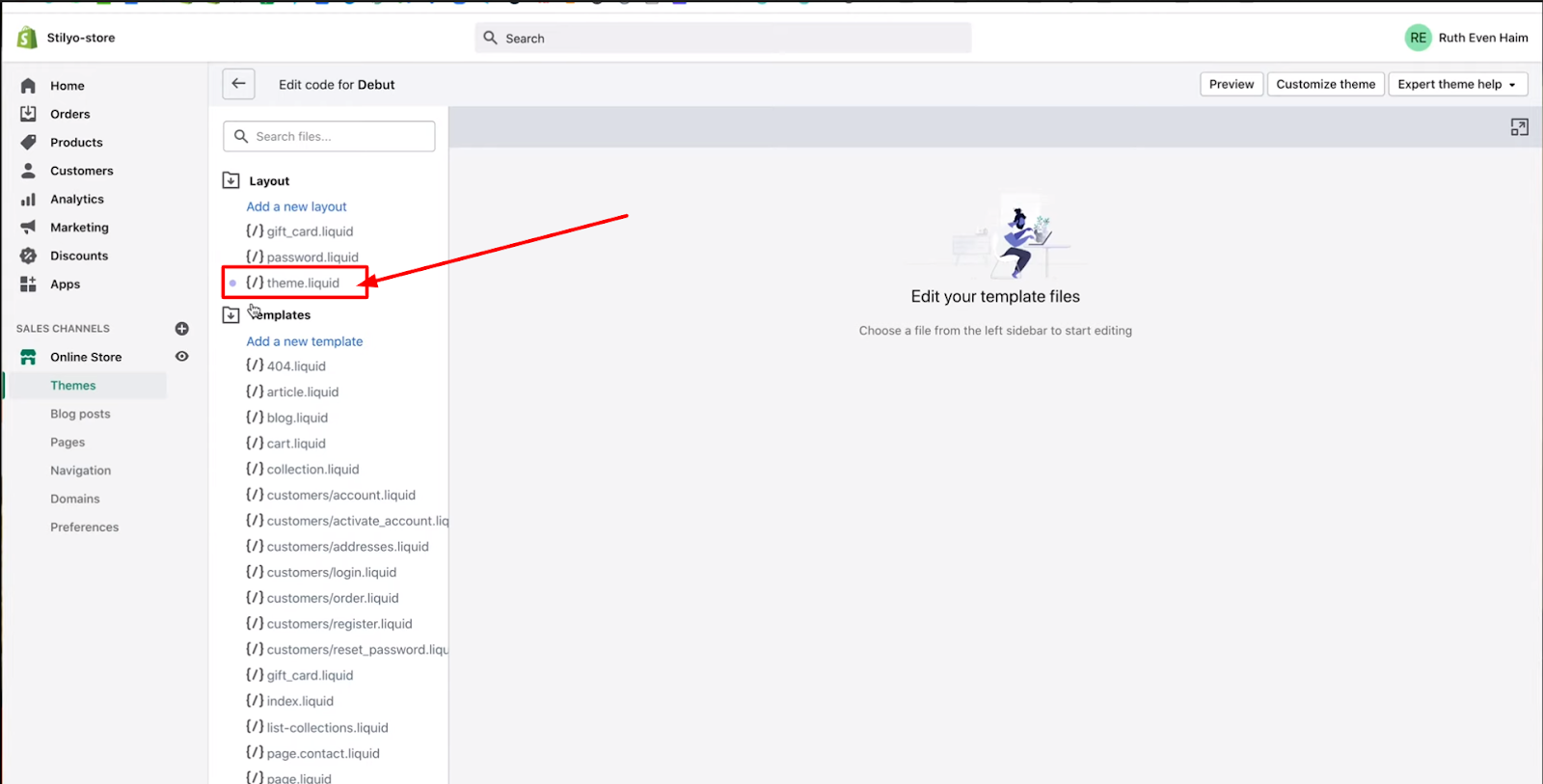Open Pages under Online Store

tap(68, 443)
